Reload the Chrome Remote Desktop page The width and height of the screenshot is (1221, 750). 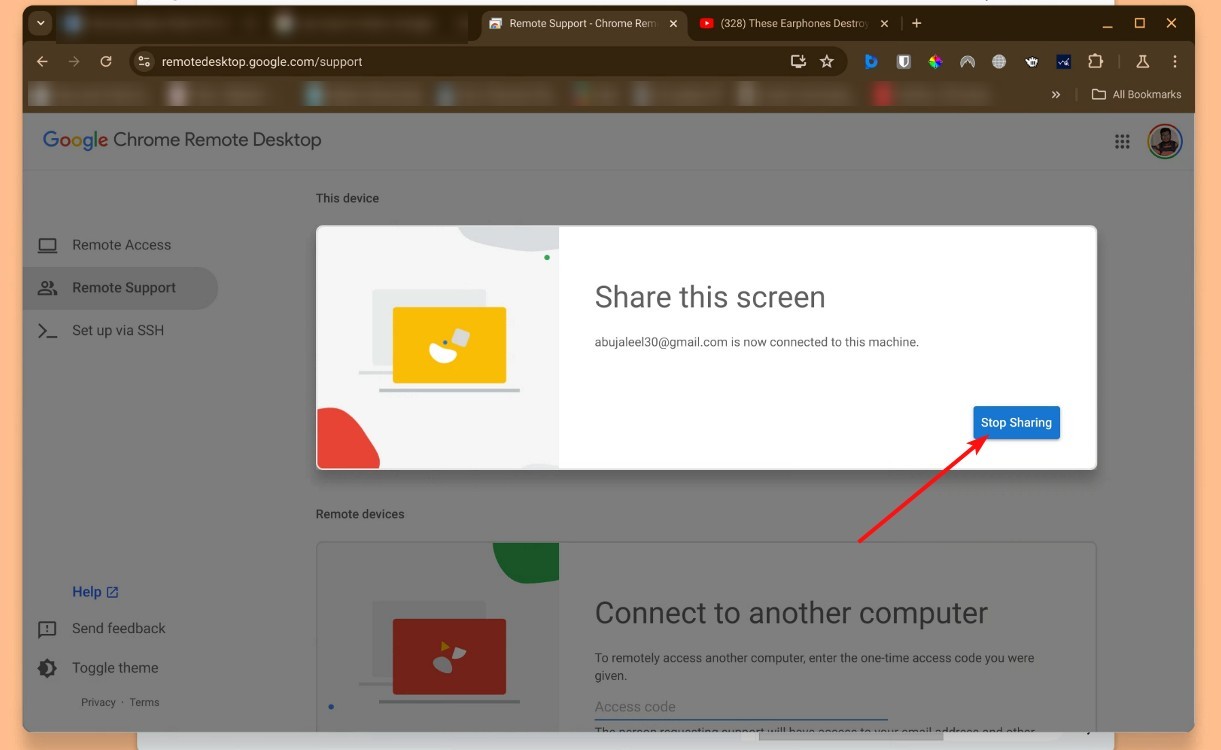point(106,61)
